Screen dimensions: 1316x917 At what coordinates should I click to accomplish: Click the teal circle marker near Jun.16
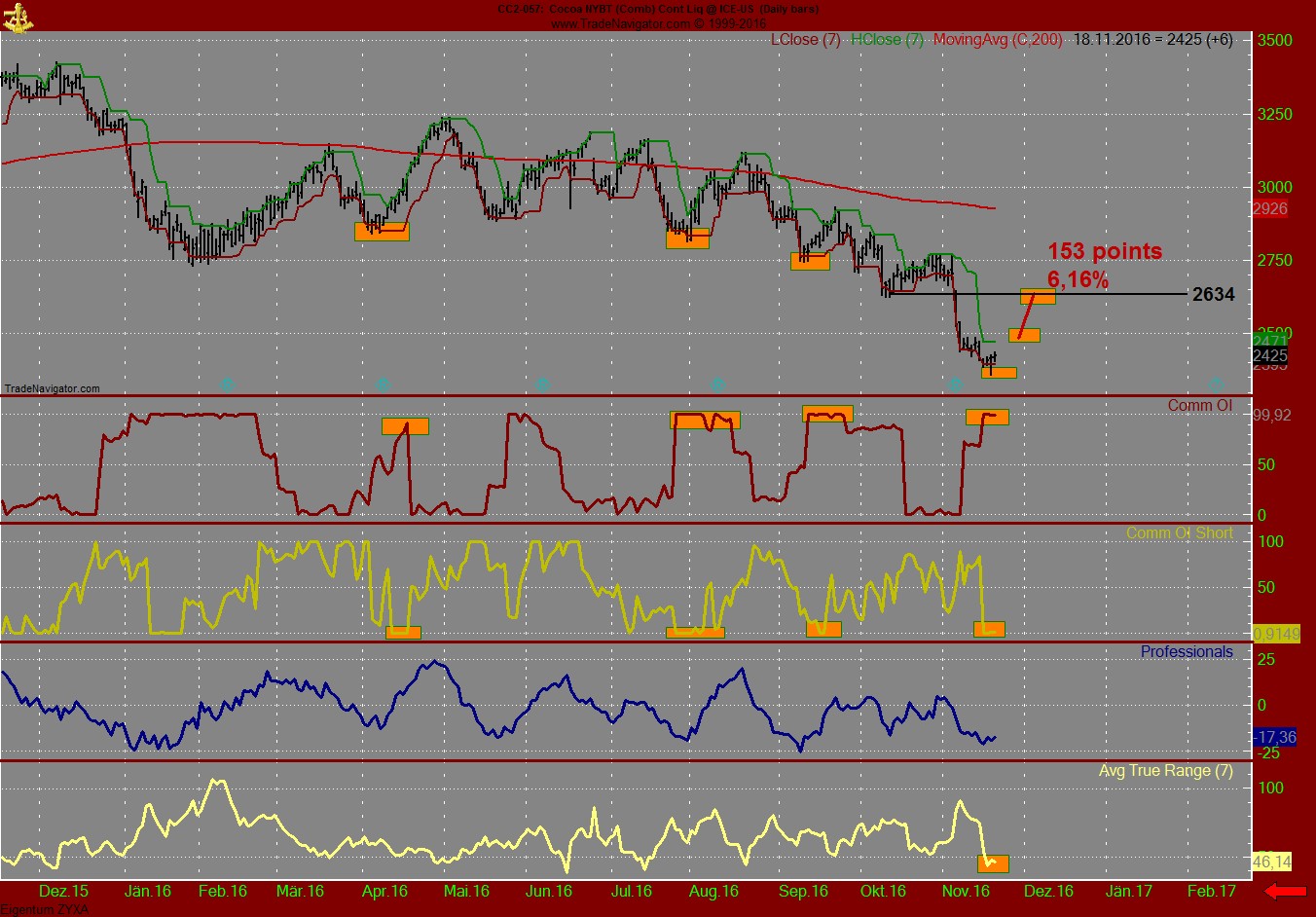coord(543,385)
